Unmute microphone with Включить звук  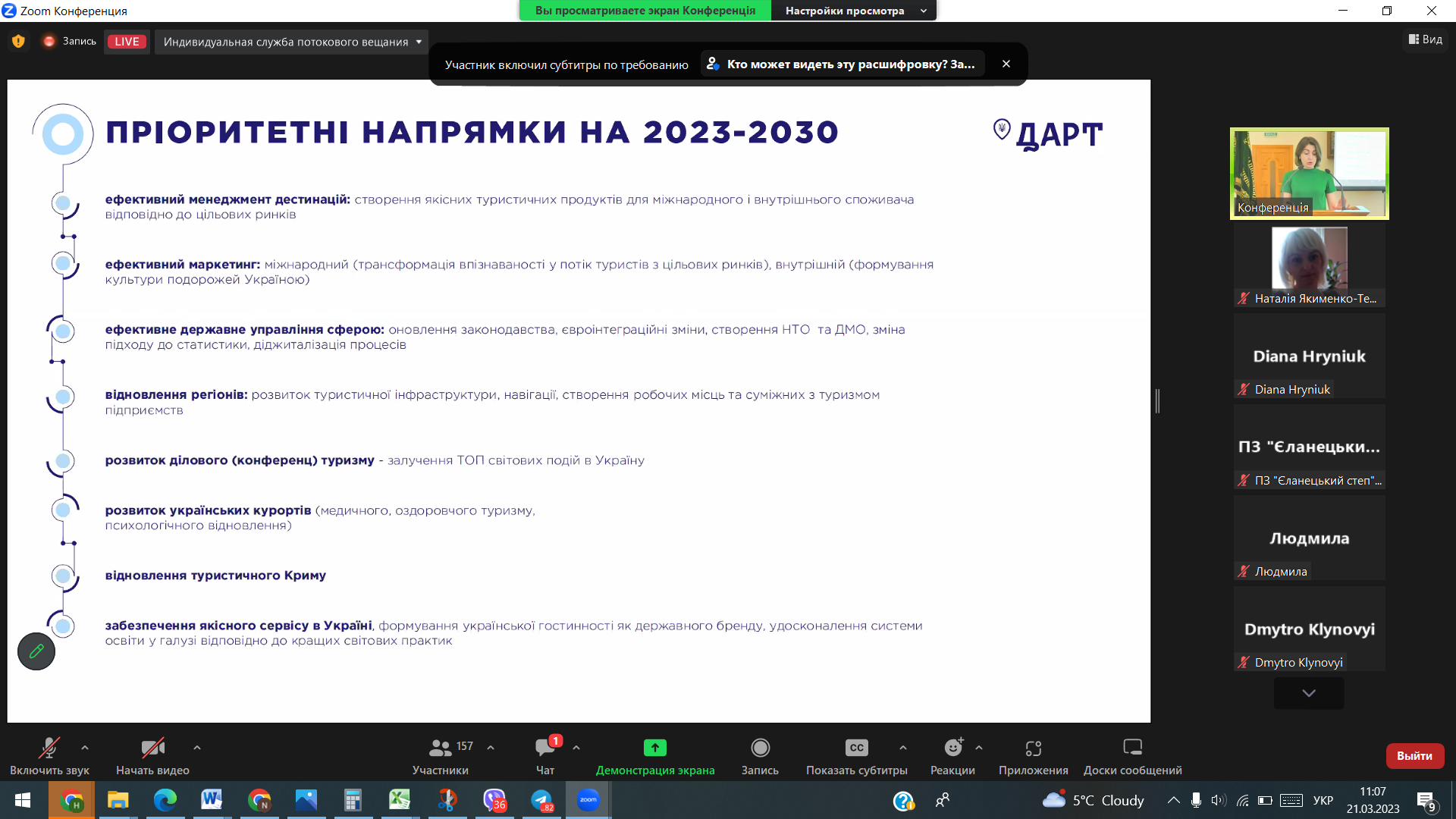point(49,748)
